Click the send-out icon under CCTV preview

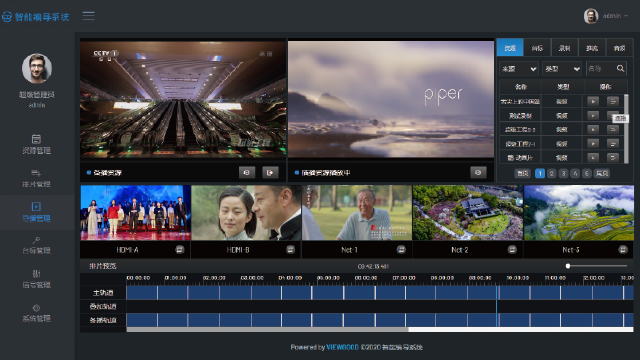pyautogui.click(x=270, y=173)
